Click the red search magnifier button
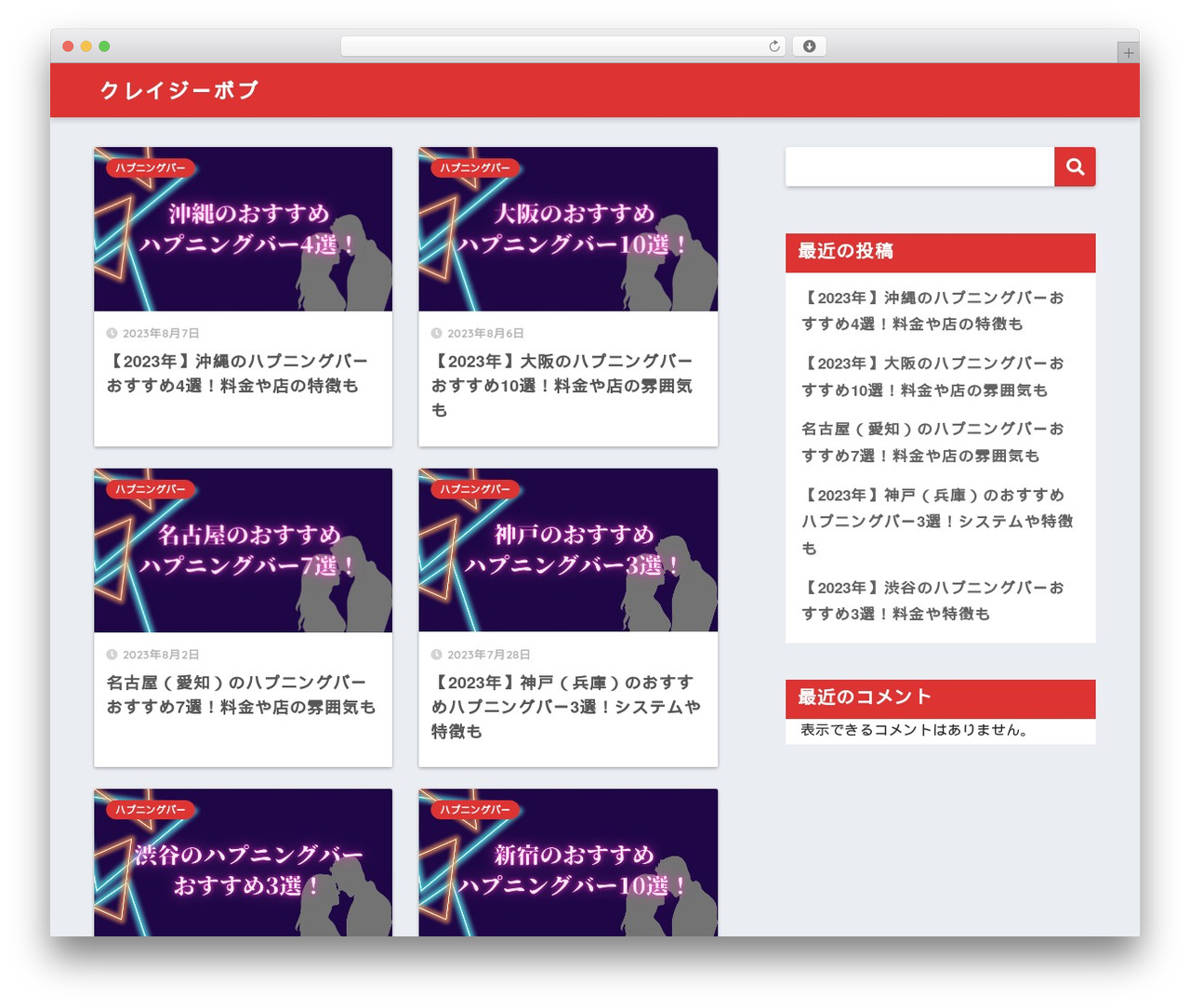This screenshot has width=1190, height=1008. pos(1075,166)
